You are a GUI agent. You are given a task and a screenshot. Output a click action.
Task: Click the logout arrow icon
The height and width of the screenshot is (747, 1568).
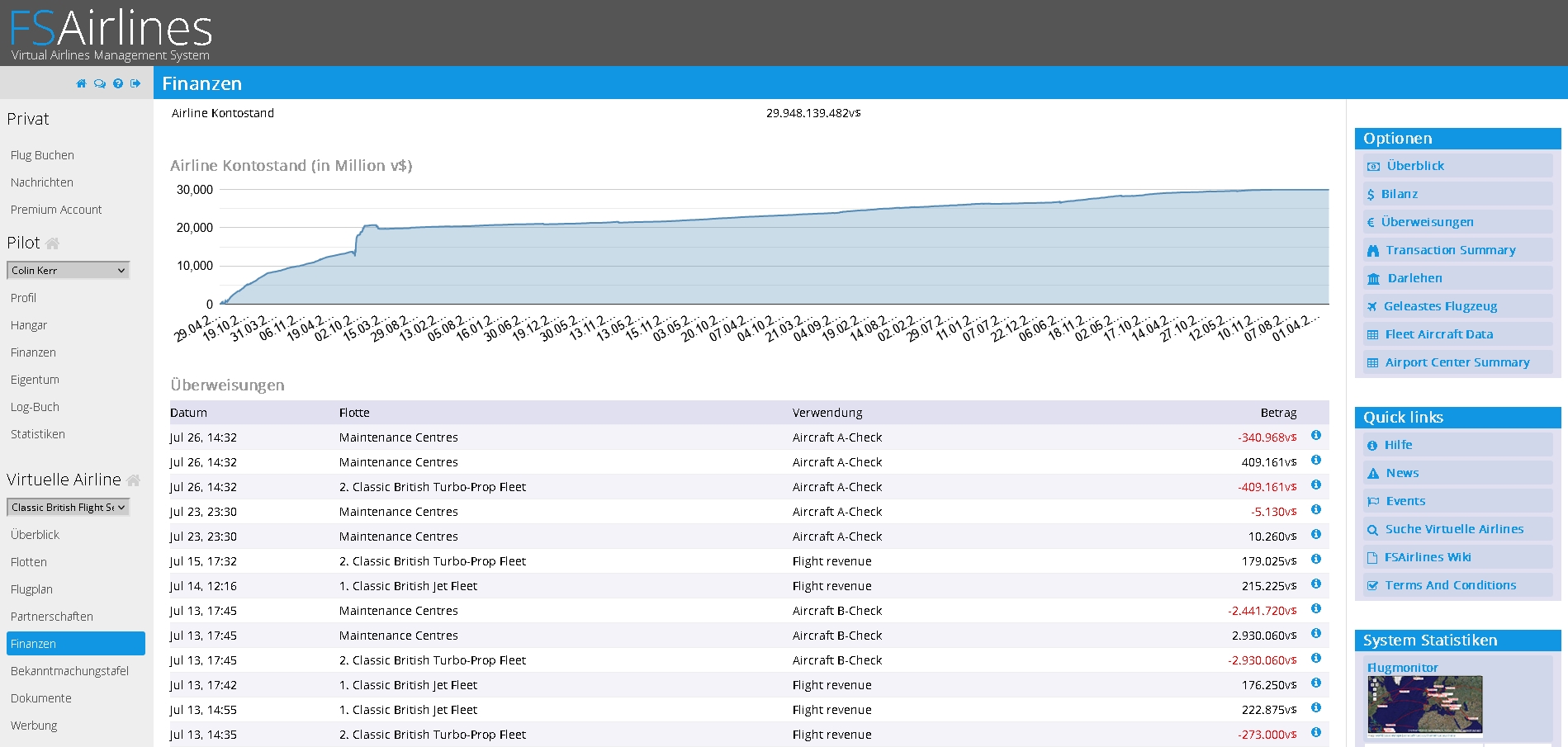pos(135,83)
